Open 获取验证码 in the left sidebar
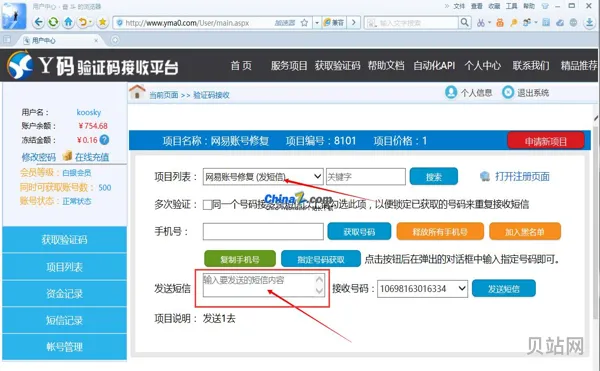Viewport: 600px width, 371px height. click(64, 240)
